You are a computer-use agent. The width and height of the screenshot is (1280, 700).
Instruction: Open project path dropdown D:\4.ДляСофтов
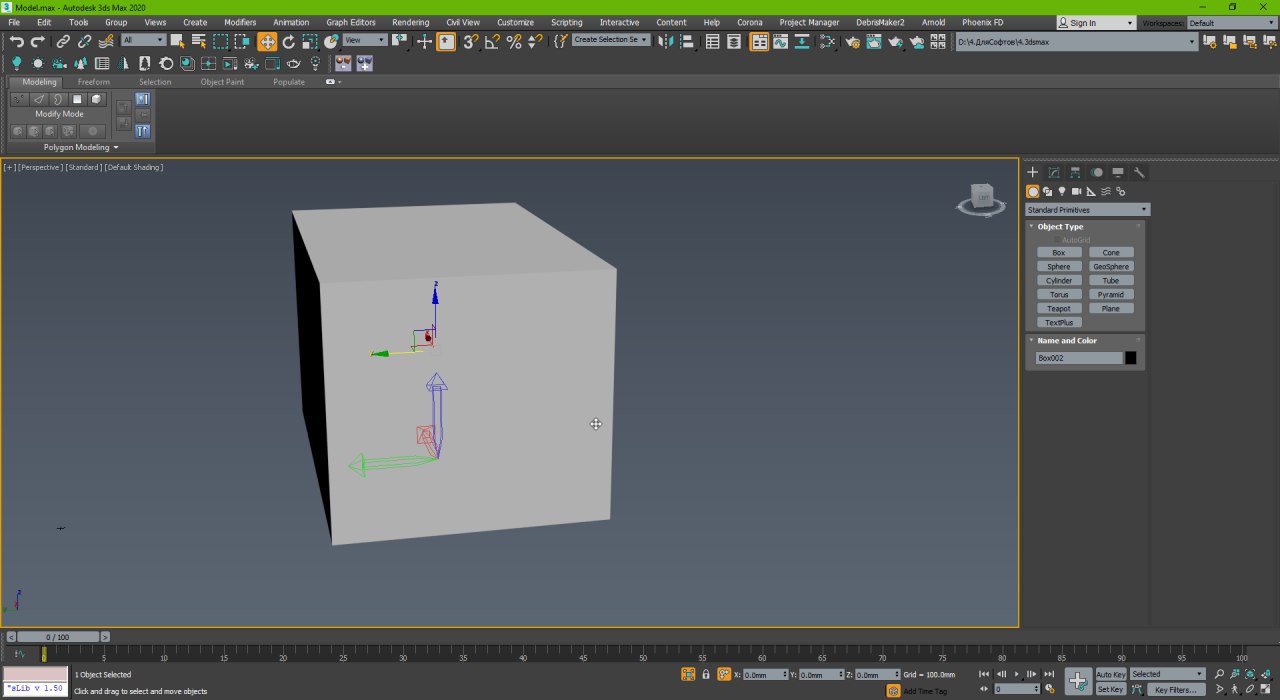pos(1076,41)
